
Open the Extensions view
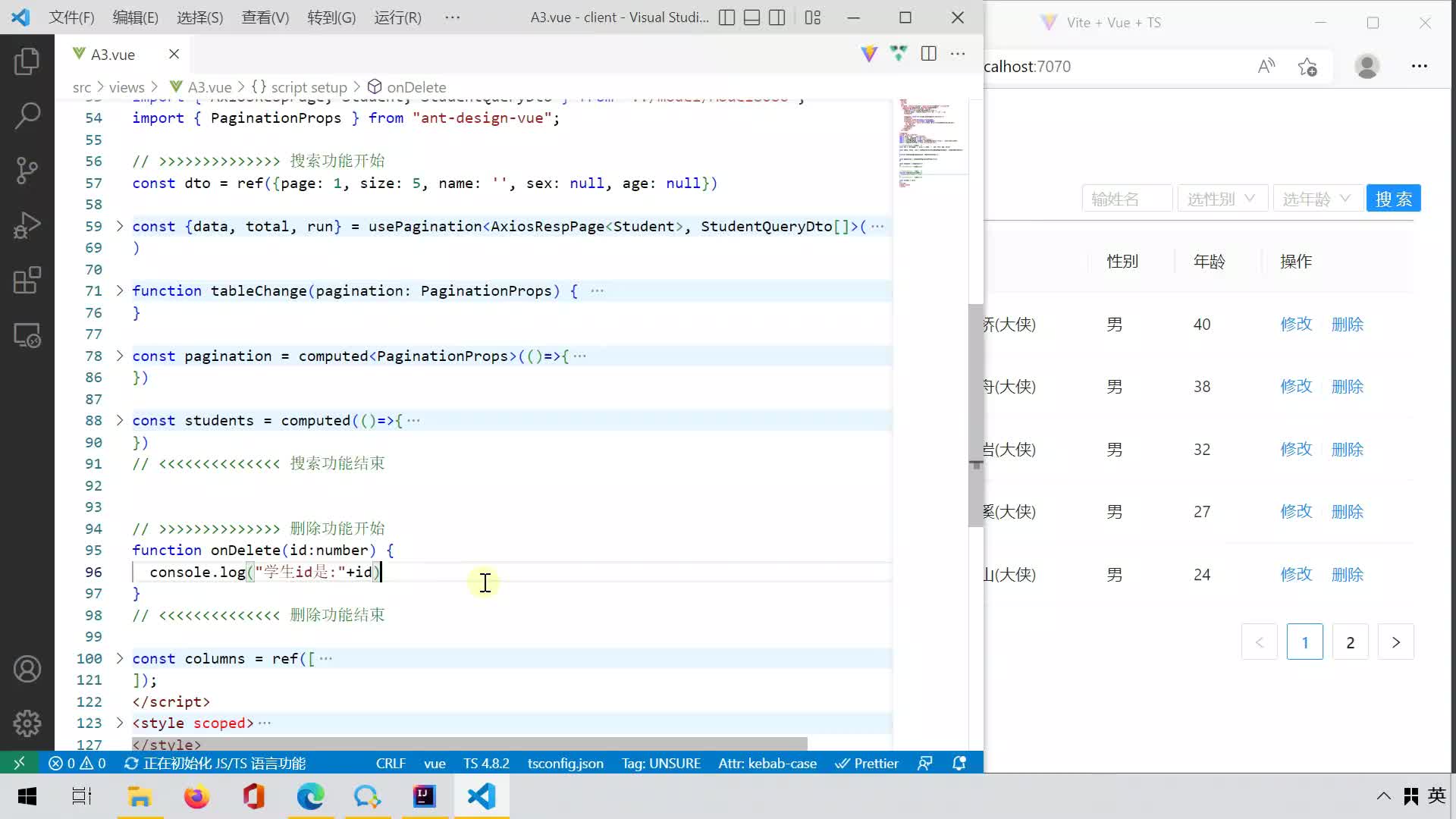point(27,280)
